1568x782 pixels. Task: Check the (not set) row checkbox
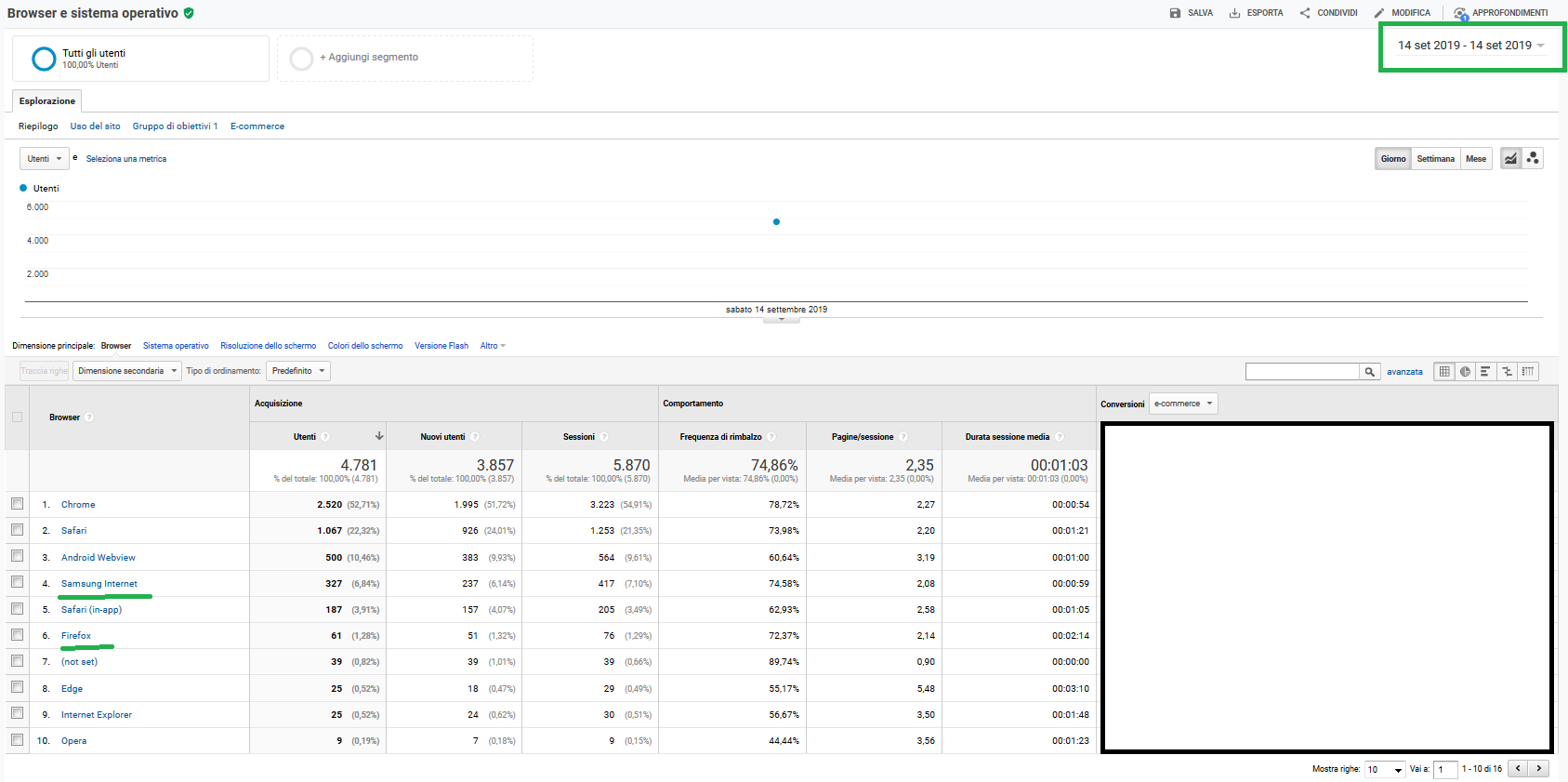point(17,660)
